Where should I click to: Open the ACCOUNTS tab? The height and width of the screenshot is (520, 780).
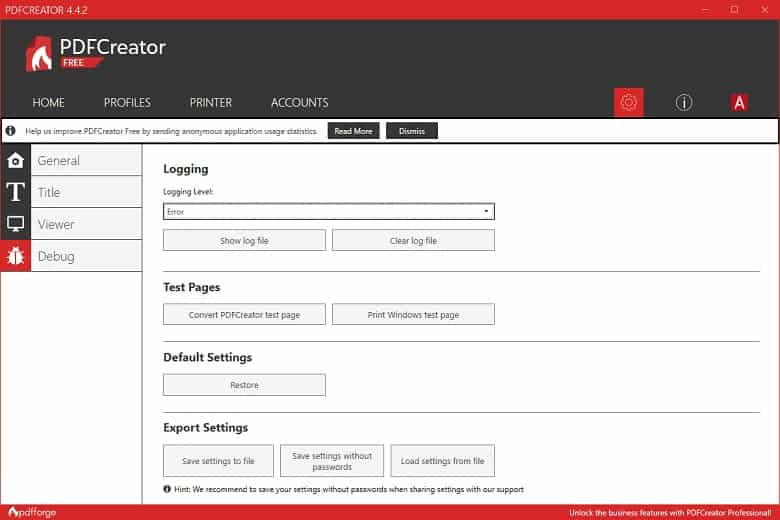click(x=299, y=103)
